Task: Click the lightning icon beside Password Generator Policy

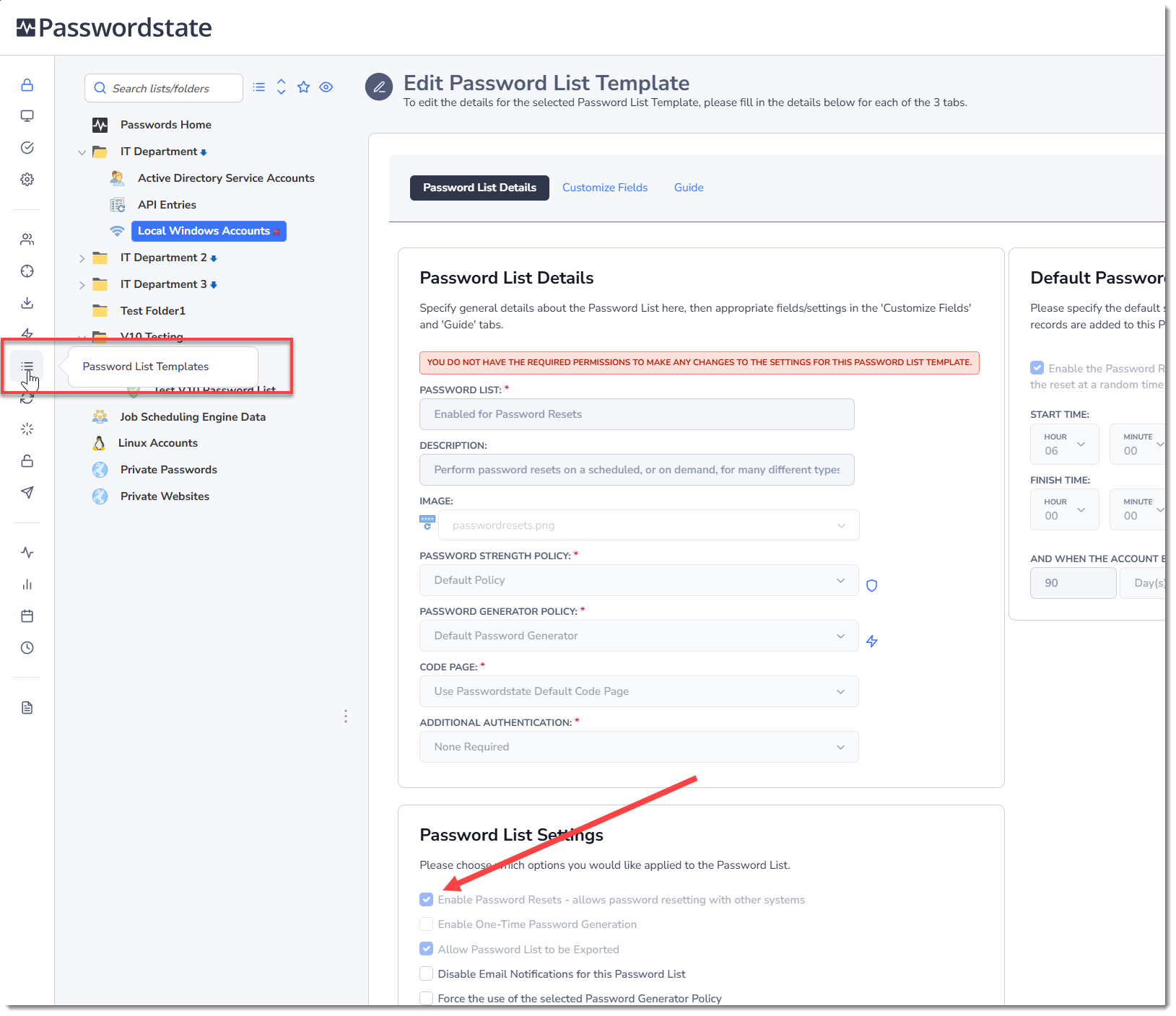Action: tap(872, 641)
